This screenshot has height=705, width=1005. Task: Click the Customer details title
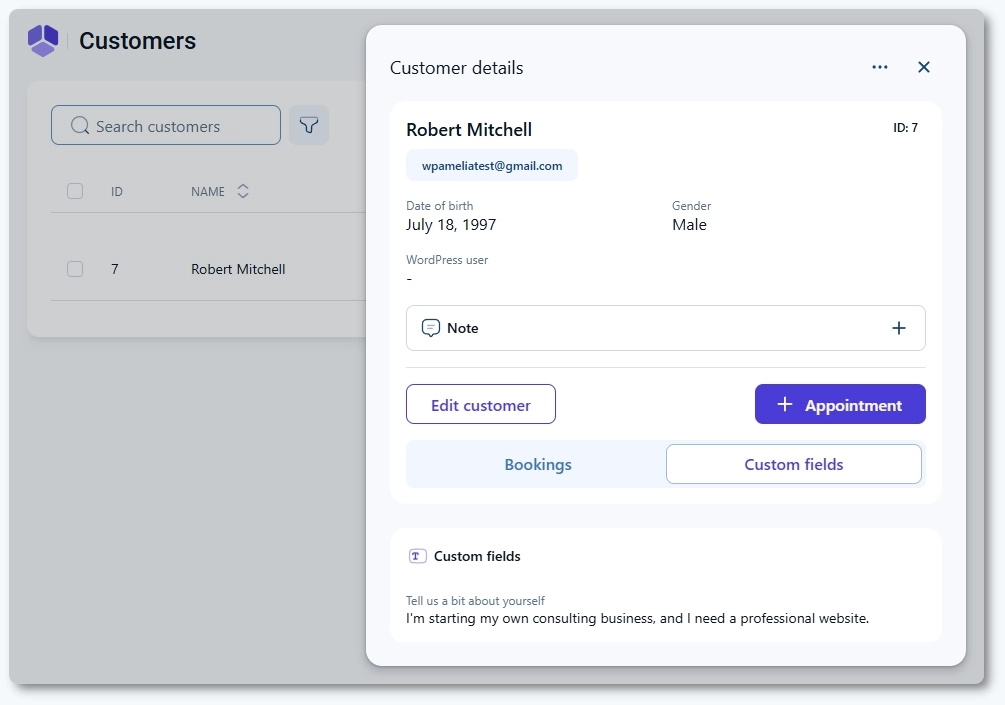click(456, 68)
